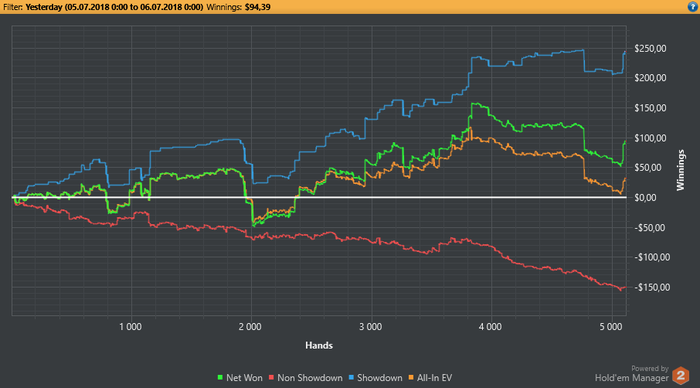Click the 3 000 hands x-axis label

tap(371, 327)
